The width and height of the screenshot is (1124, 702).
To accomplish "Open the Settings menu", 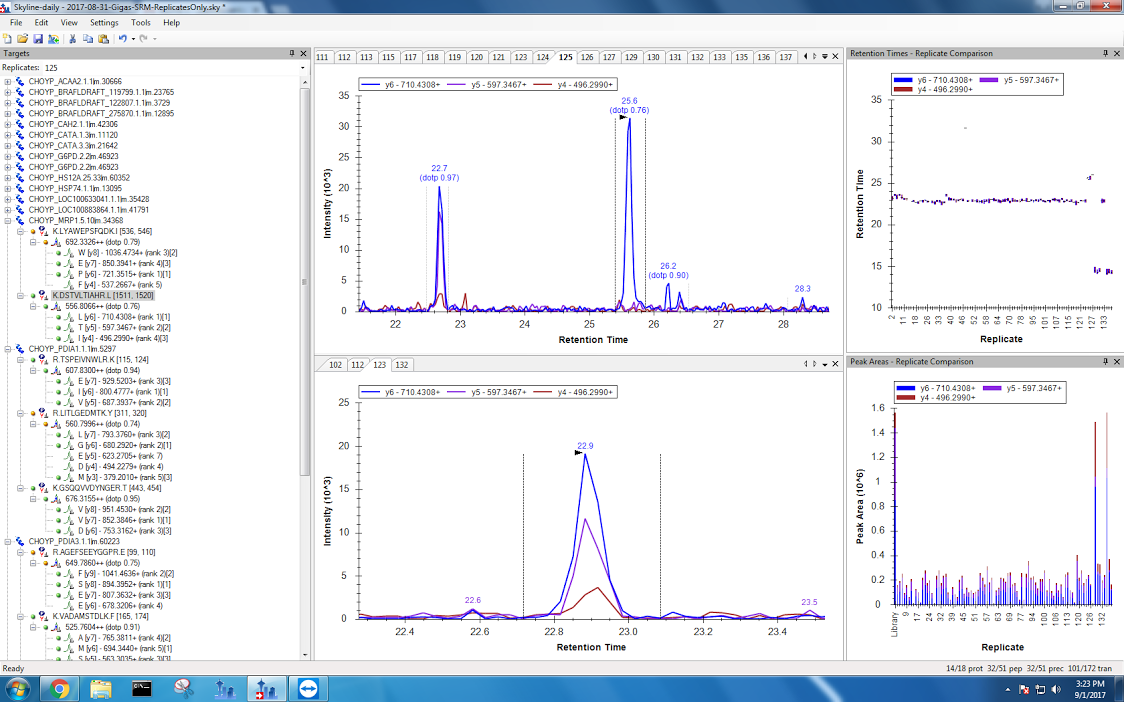I will pos(103,22).
